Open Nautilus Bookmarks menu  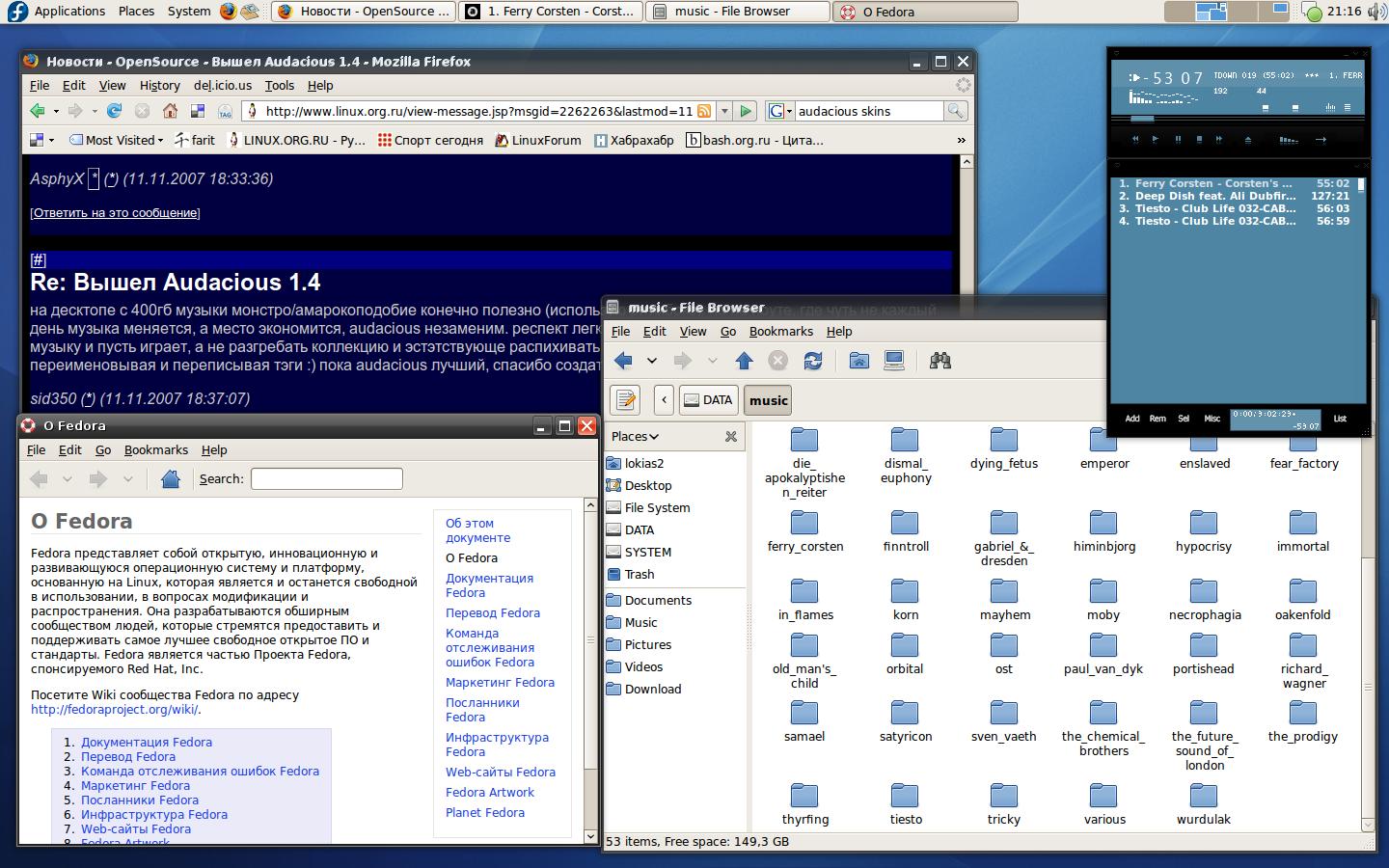click(781, 332)
